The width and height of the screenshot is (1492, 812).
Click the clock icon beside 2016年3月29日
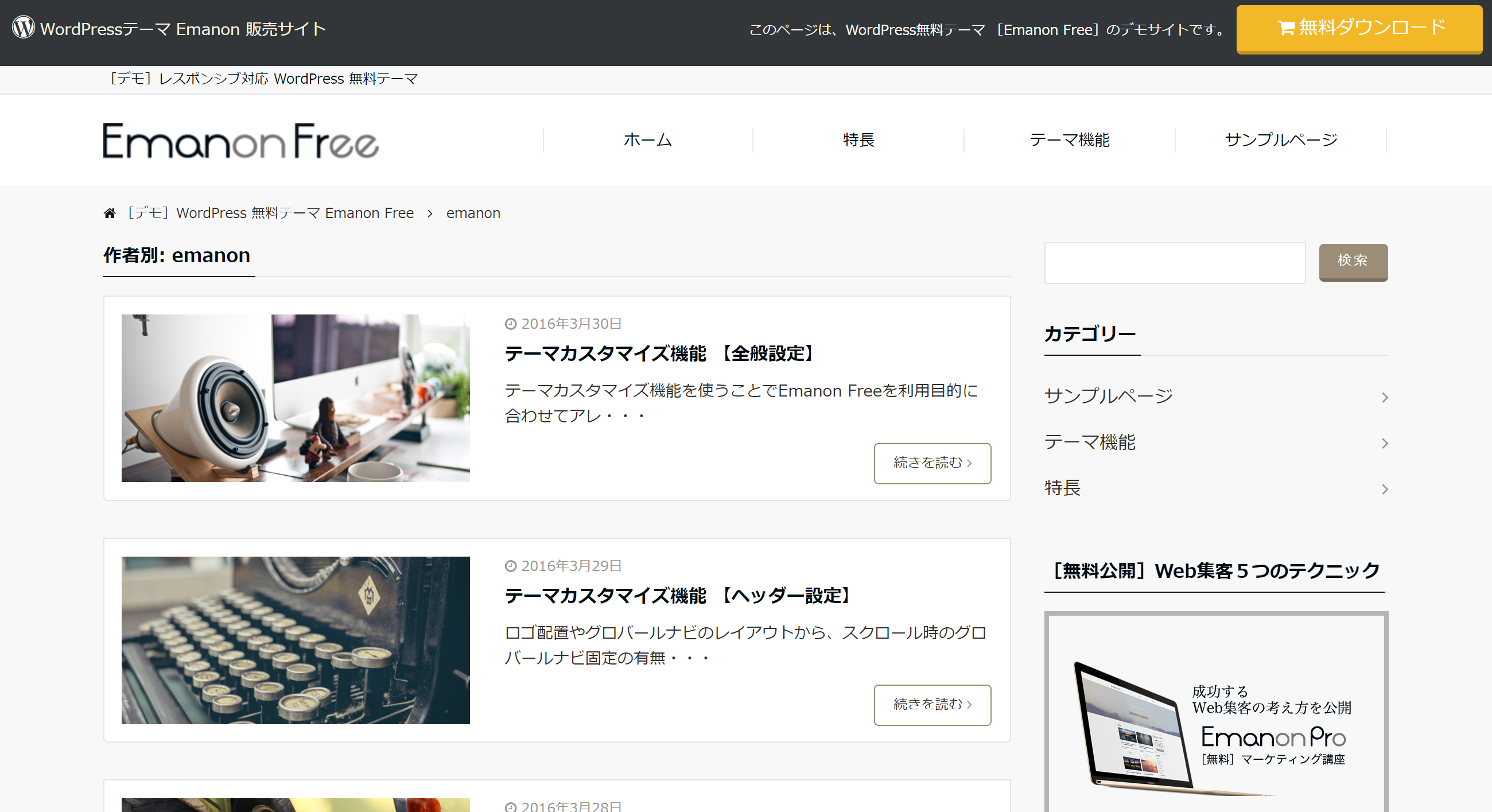point(511,565)
